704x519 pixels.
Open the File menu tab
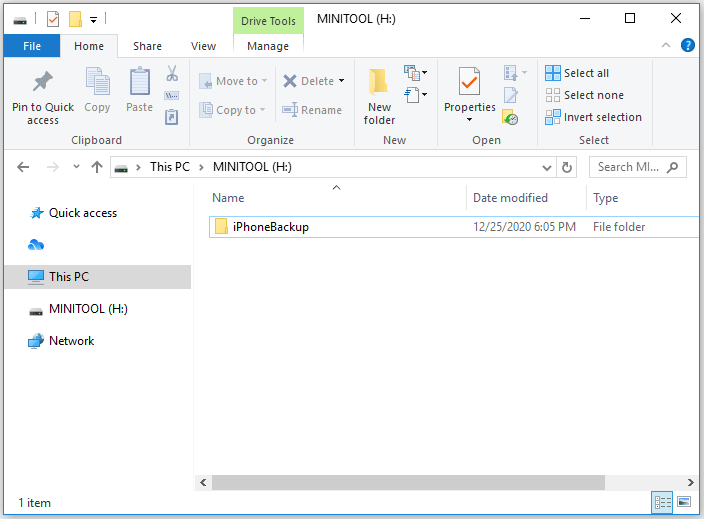click(32, 46)
